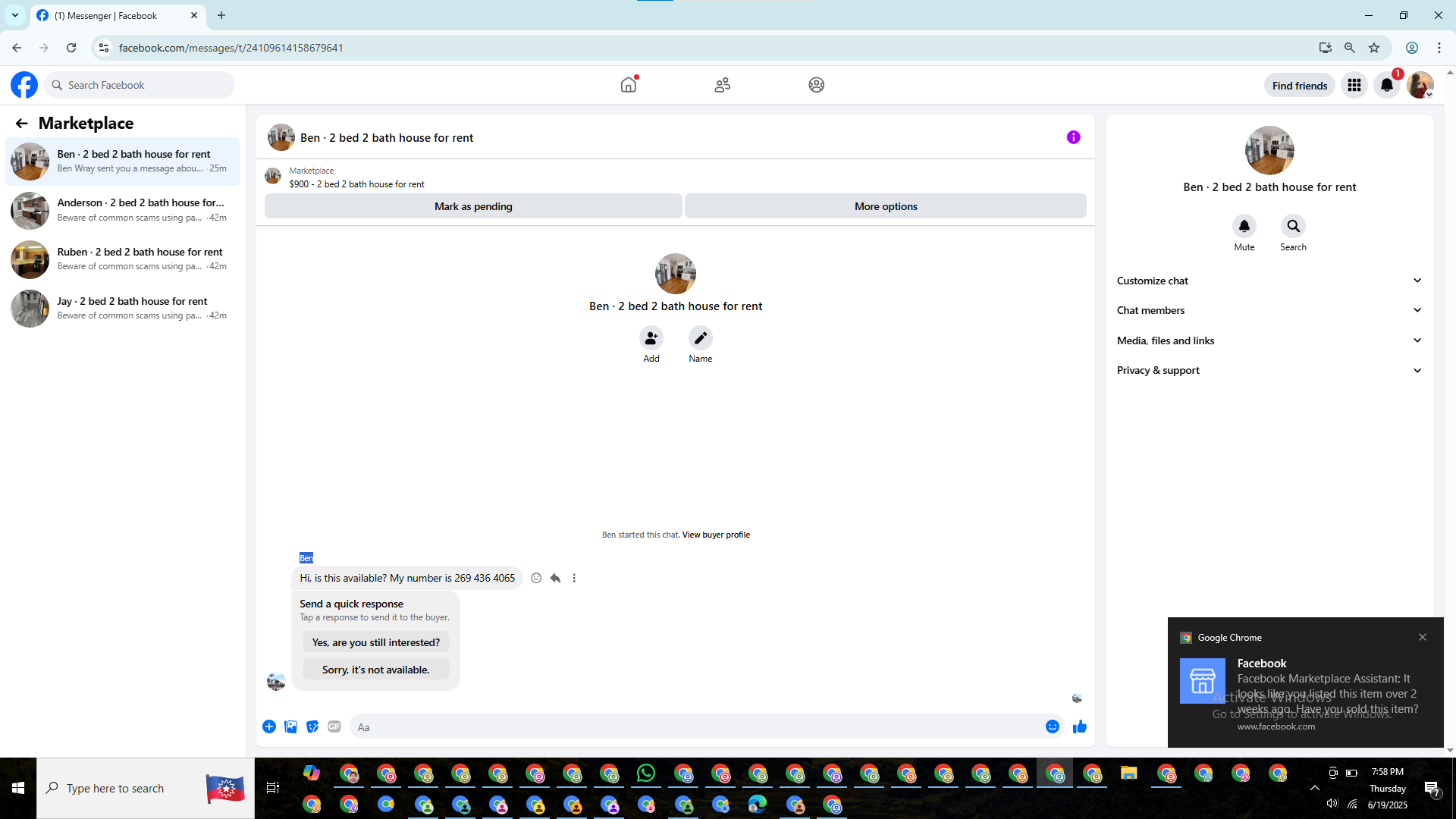Click Ben's message 'Hi, is this available?'
The width and height of the screenshot is (1456, 819).
(x=407, y=578)
